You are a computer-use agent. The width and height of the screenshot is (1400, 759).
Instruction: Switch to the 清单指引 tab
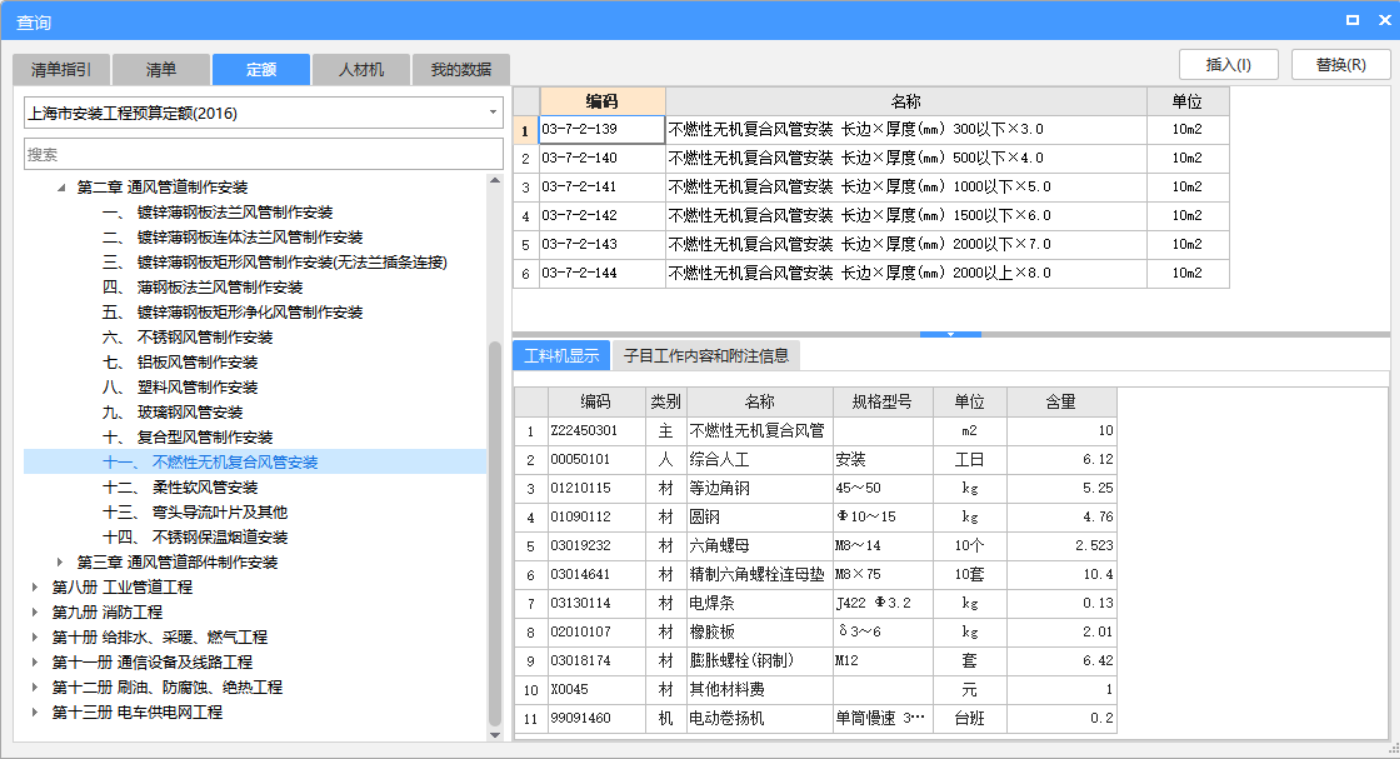61,69
